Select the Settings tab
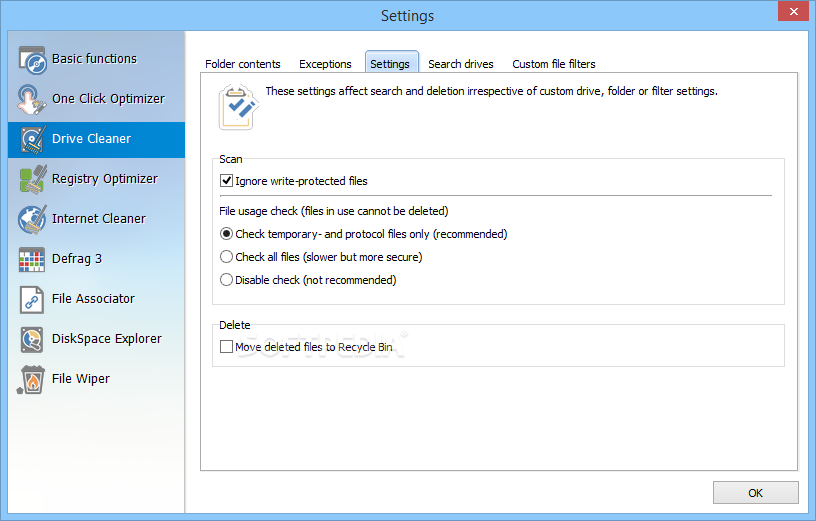The width and height of the screenshot is (816, 521). pos(391,63)
